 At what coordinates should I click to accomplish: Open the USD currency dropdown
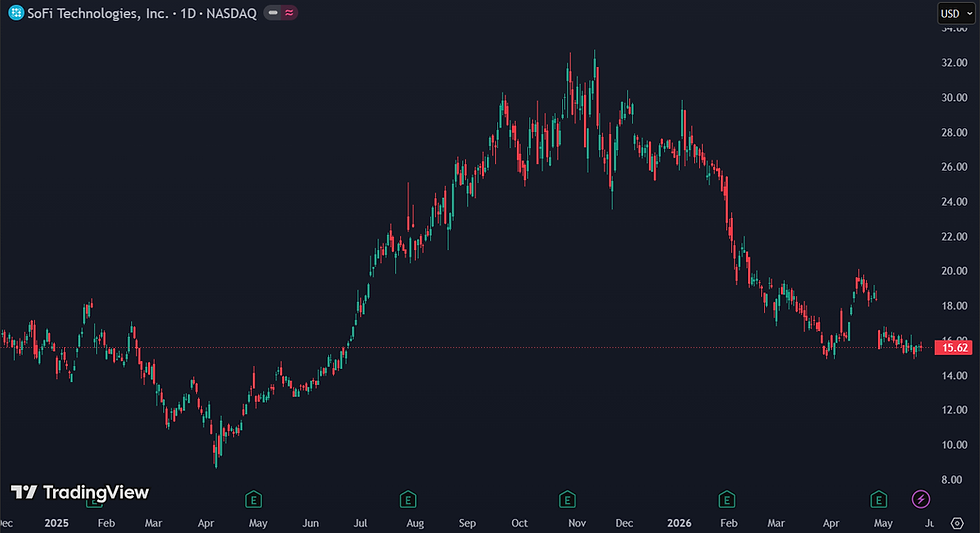pos(956,13)
